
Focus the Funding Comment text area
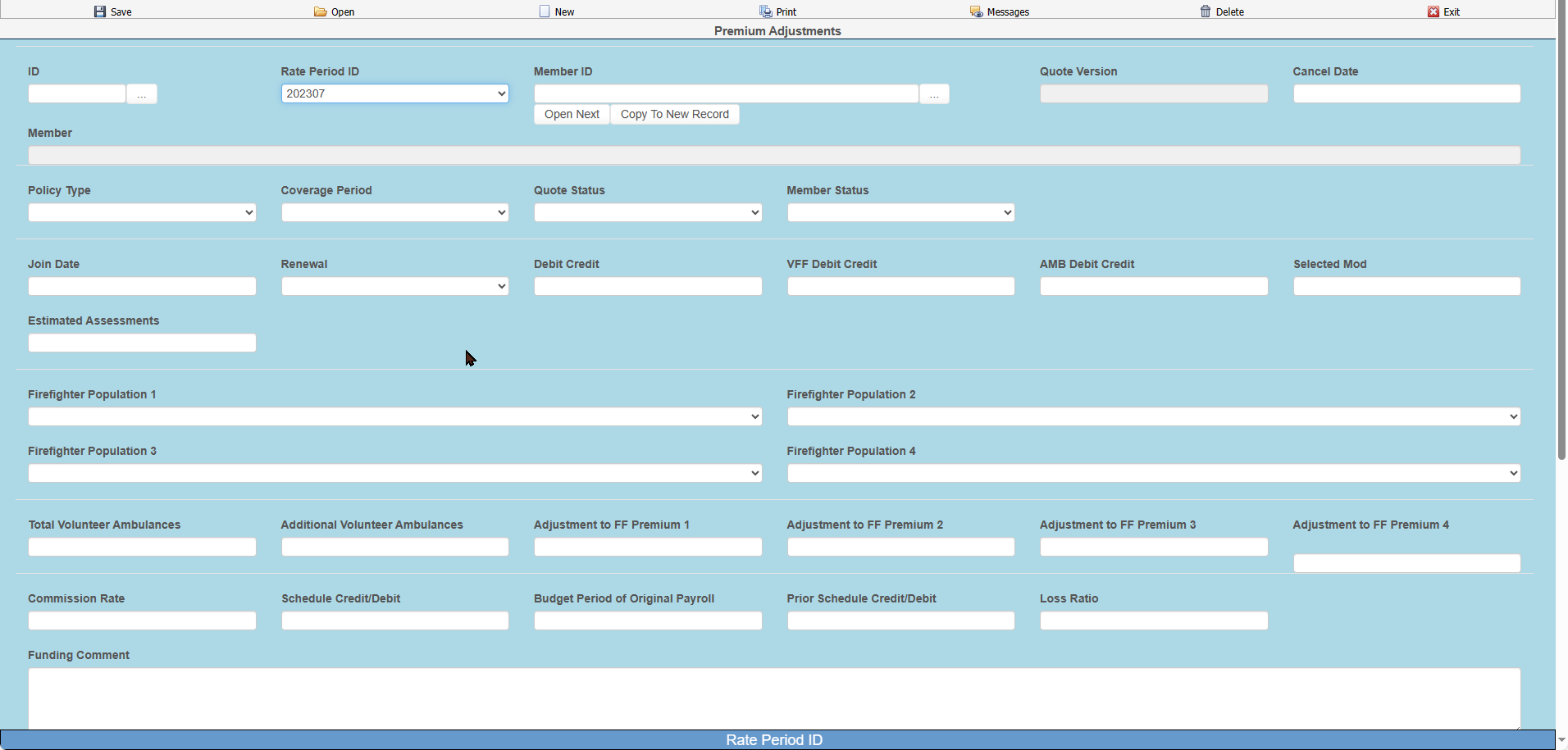pos(773,698)
